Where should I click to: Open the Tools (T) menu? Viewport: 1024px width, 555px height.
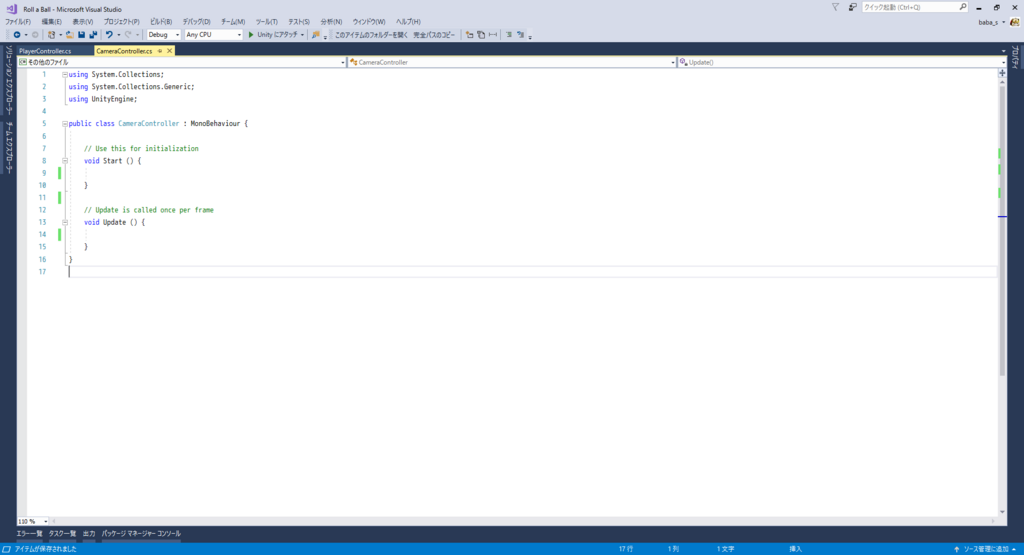[266, 22]
